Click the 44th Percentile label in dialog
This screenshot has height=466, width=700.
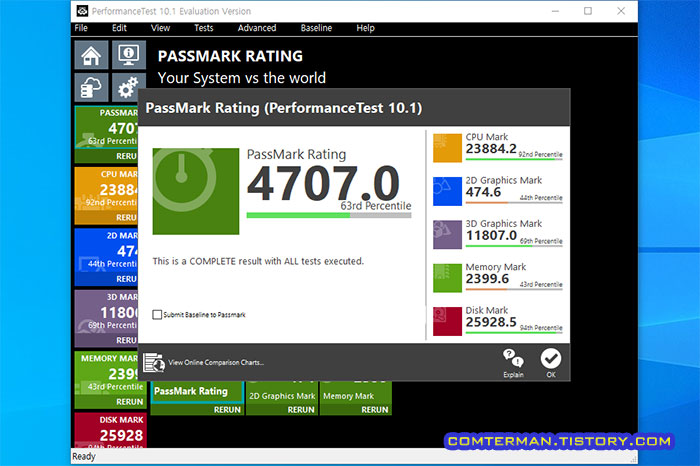pos(541,198)
